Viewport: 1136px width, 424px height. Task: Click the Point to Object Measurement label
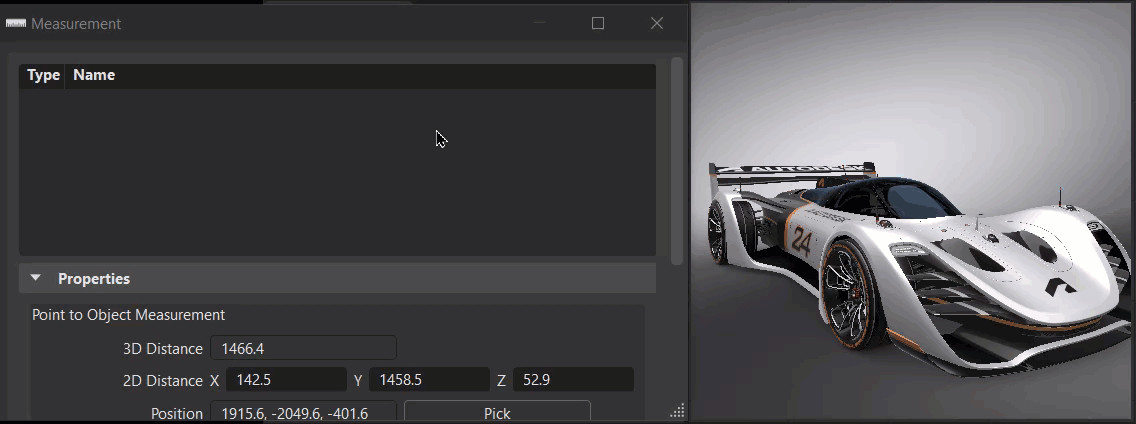tap(128, 315)
